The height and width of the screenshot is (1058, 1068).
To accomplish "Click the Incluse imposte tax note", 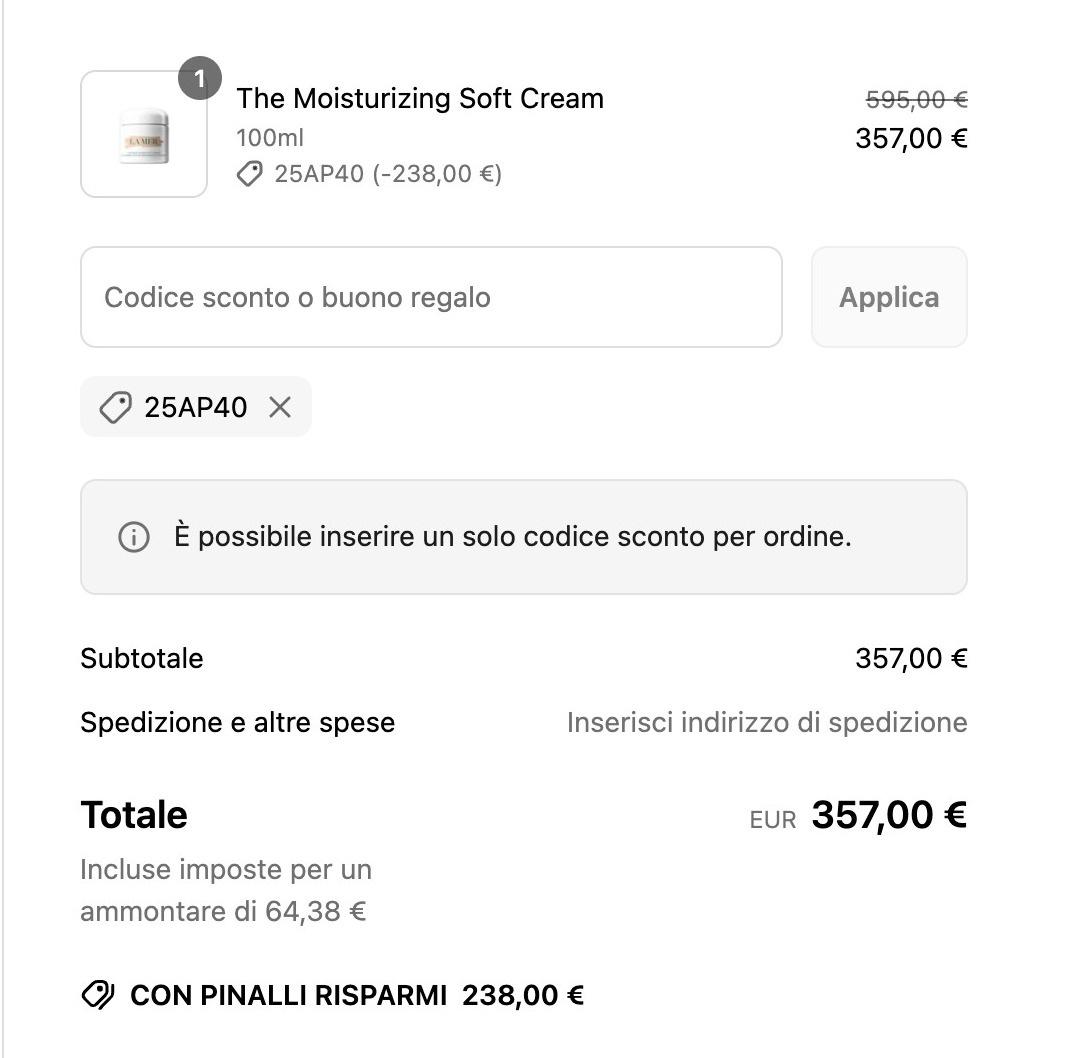I will point(226,890).
